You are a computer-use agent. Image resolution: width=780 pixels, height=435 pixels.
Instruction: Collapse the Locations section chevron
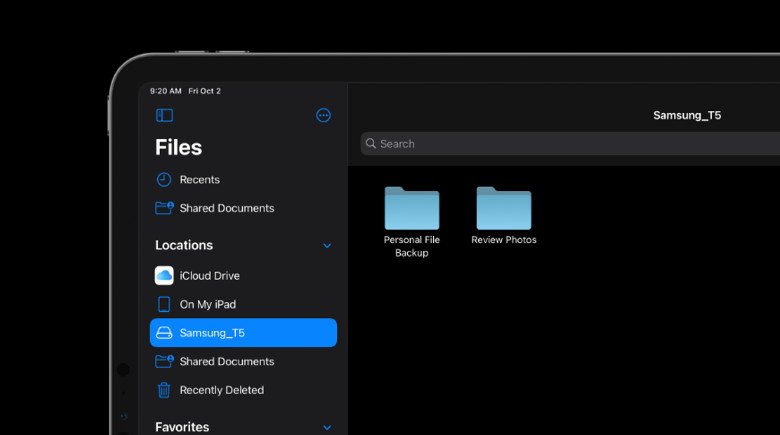(x=327, y=245)
